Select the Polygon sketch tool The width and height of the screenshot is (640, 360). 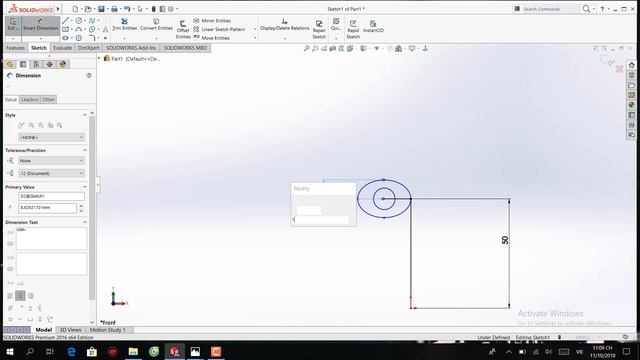pos(79,38)
